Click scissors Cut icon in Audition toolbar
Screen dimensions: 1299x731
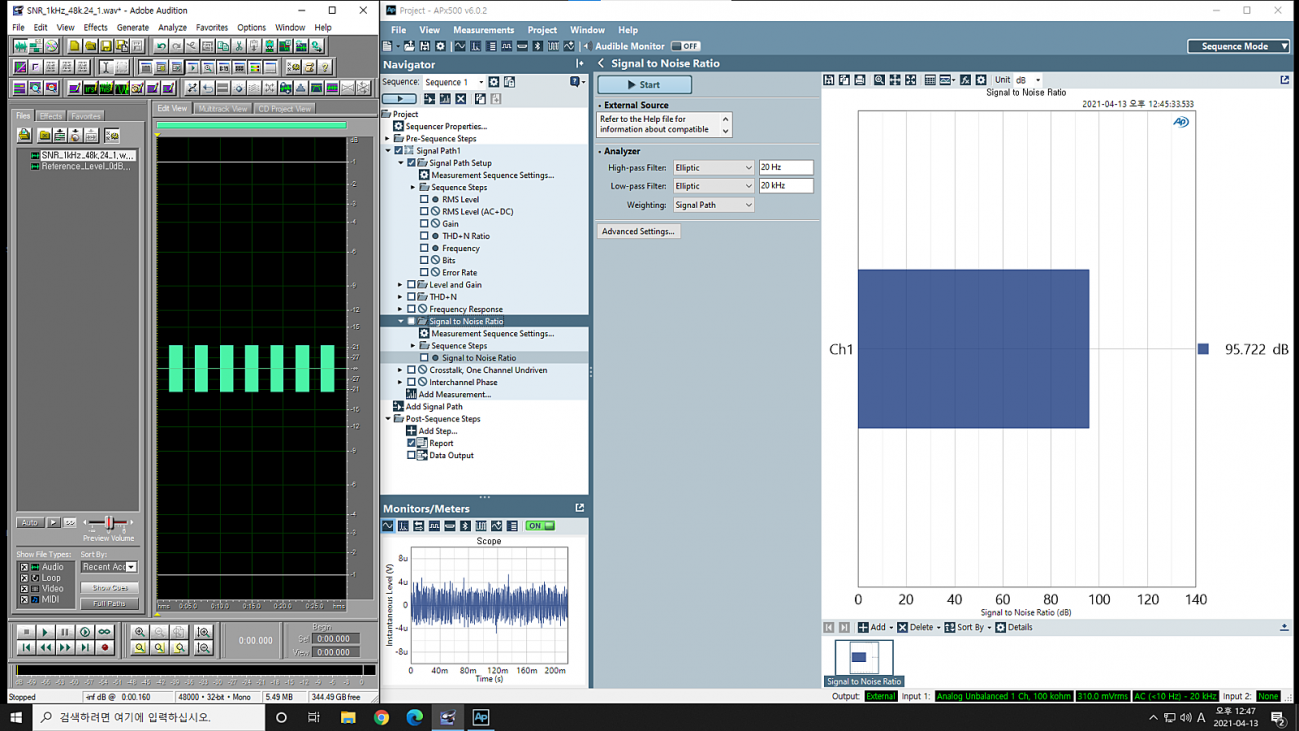pos(239,46)
